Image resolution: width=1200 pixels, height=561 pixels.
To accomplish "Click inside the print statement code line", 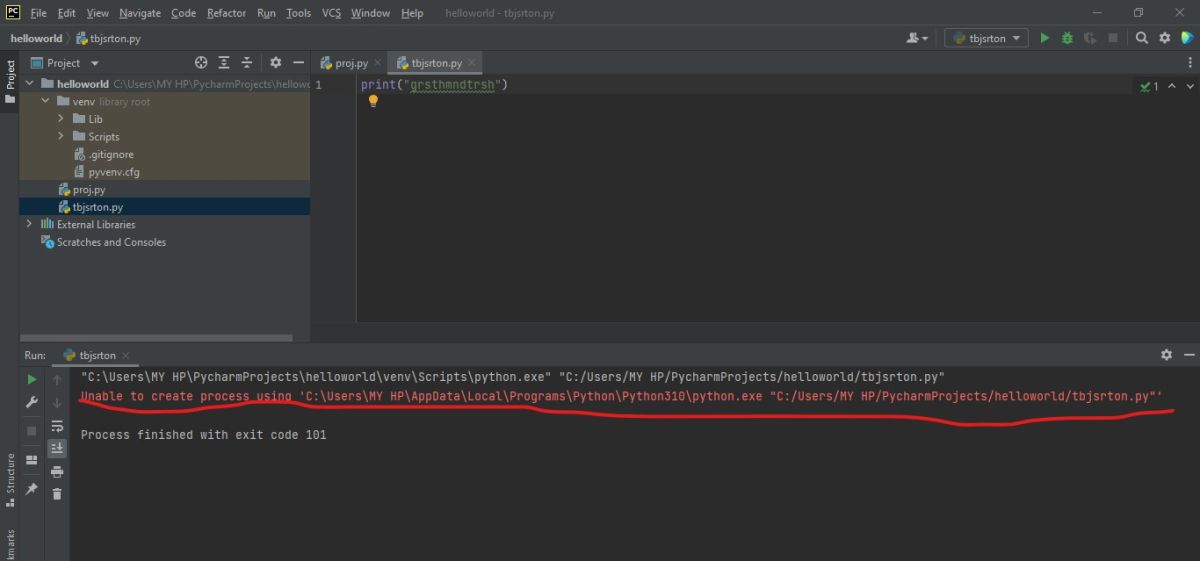I will pyautogui.click(x=434, y=84).
